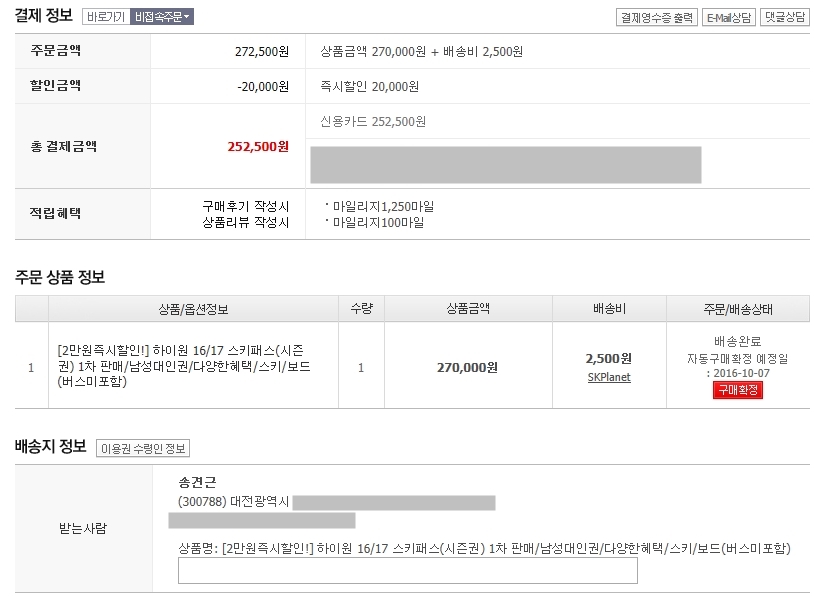Click the 상품/옵션정보 column header

[x=193, y=309]
